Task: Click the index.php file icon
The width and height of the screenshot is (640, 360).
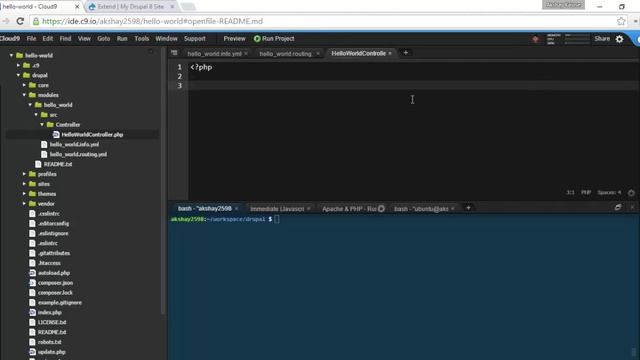Action: [x=32, y=313]
